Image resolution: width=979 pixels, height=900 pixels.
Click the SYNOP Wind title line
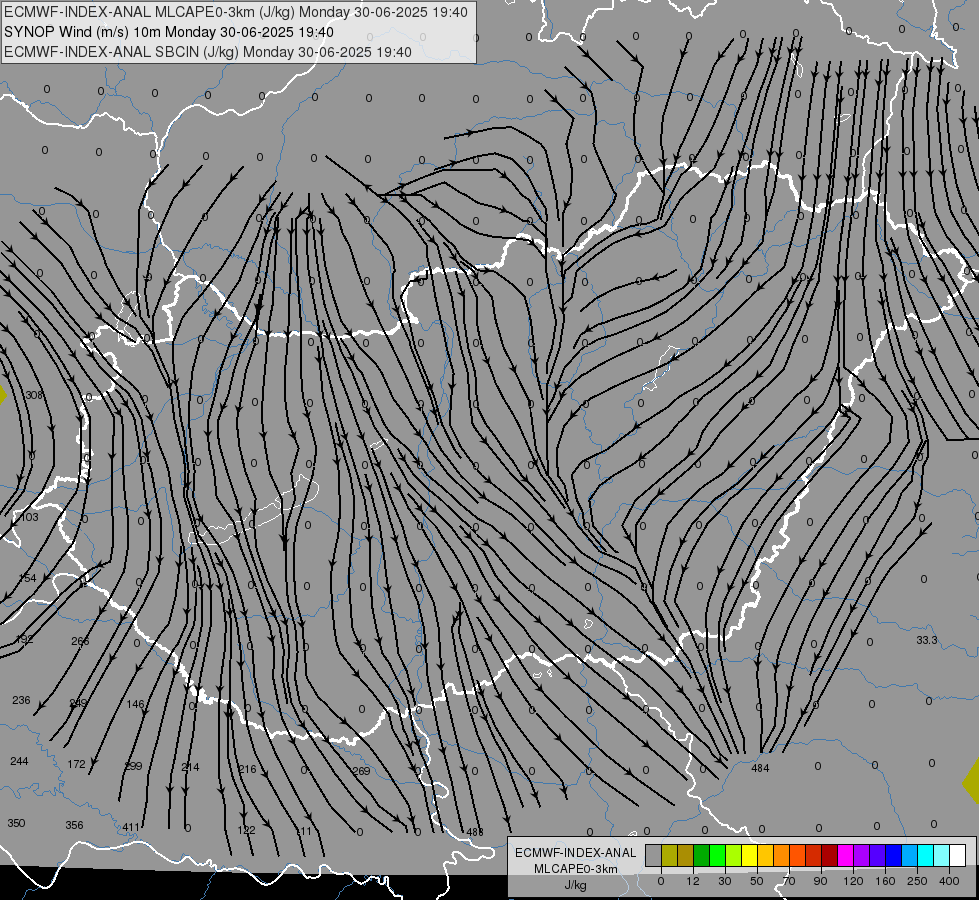pyautogui.click(x=169, y=32)
